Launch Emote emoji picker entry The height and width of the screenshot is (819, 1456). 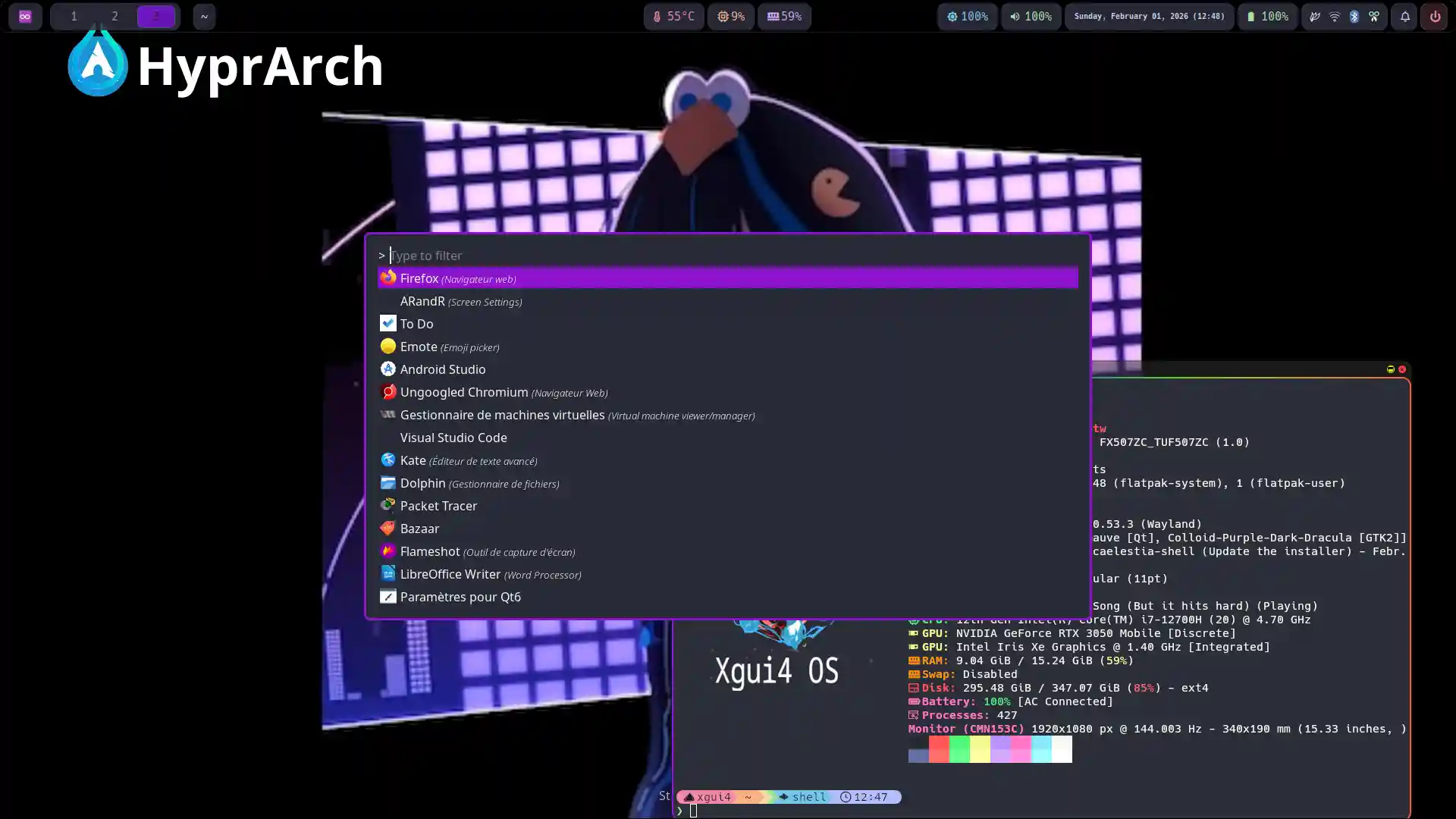(x=728, y=346)
